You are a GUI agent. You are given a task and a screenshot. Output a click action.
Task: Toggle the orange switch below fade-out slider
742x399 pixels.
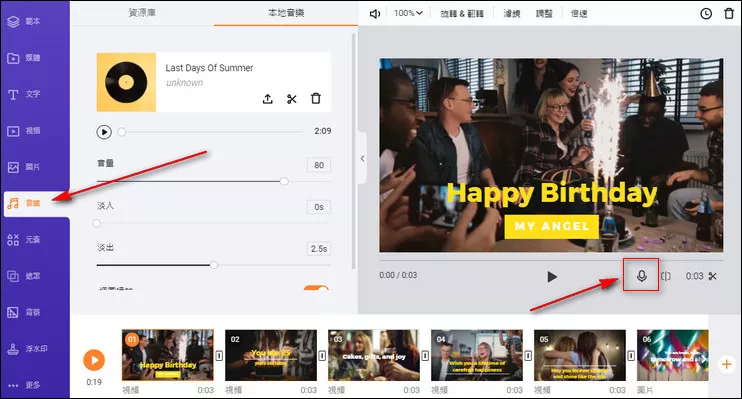click(x=316, y=288)
